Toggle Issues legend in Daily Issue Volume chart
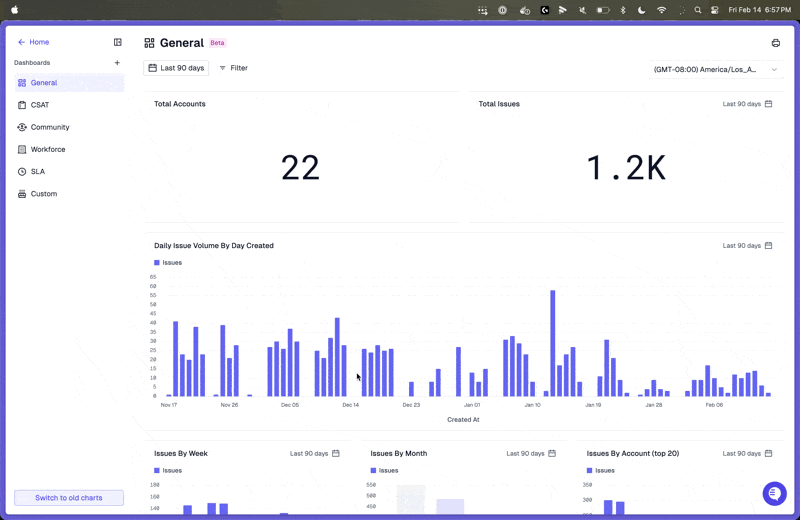Image resolution: width=800 pixels, height=520 pixels. 168,262
